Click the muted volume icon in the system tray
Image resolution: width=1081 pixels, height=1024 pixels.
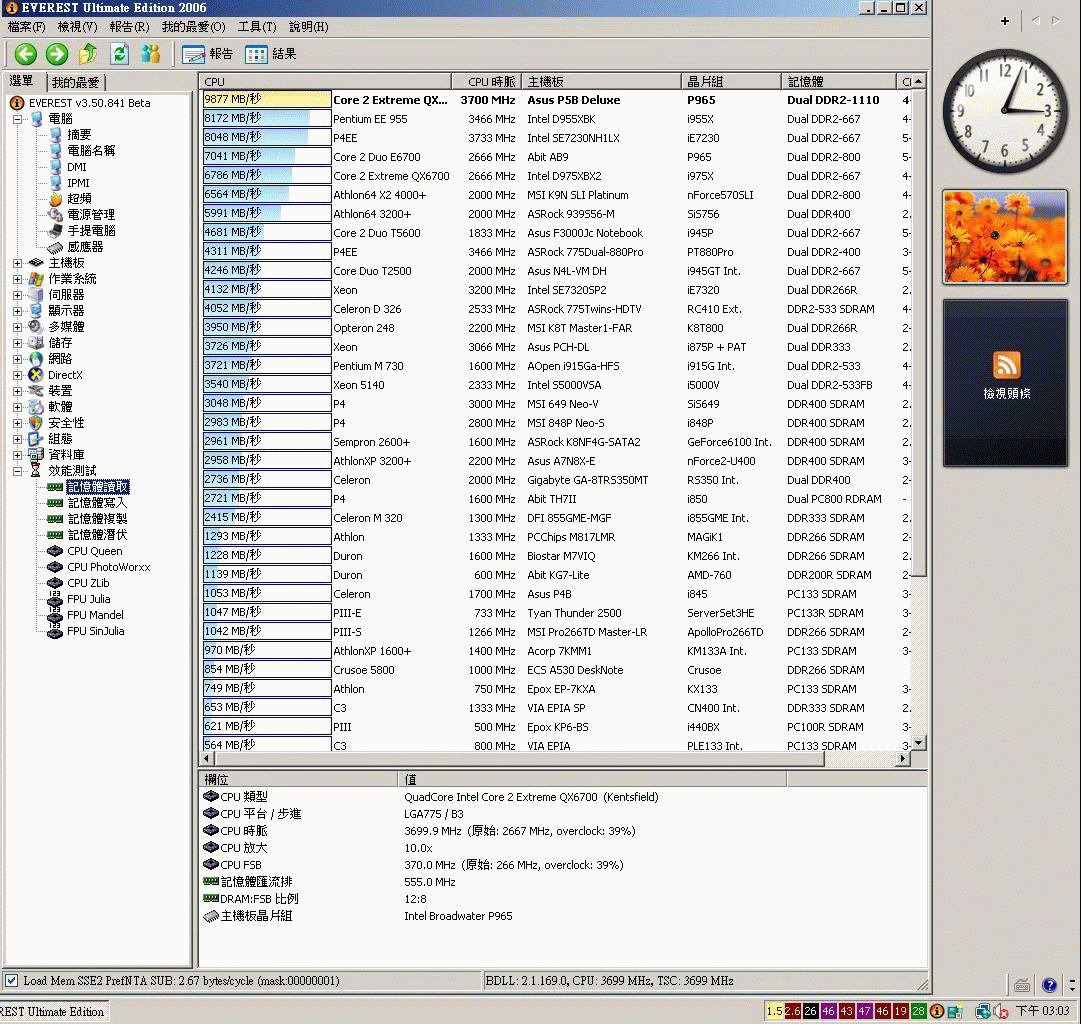point(1000,1011)
